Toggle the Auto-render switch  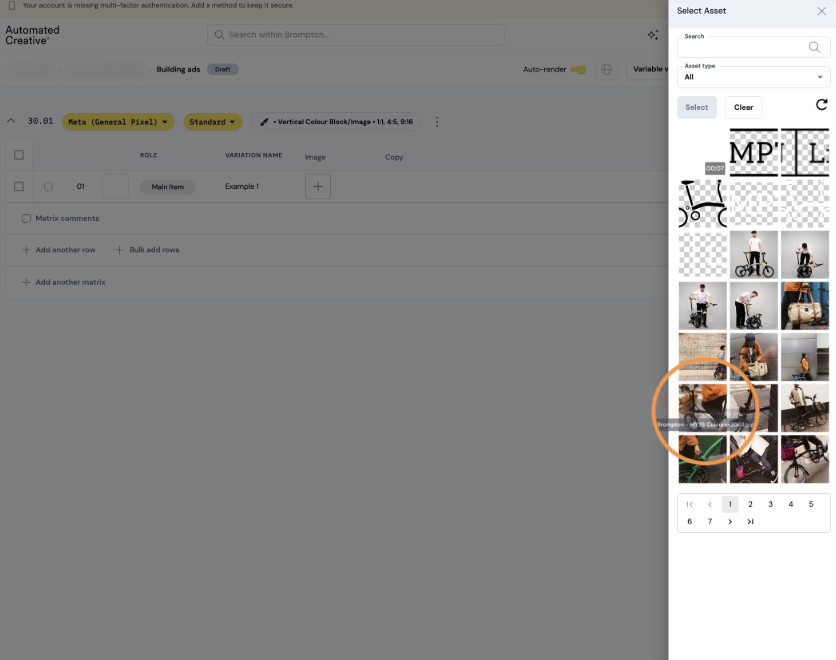(578, 69)
